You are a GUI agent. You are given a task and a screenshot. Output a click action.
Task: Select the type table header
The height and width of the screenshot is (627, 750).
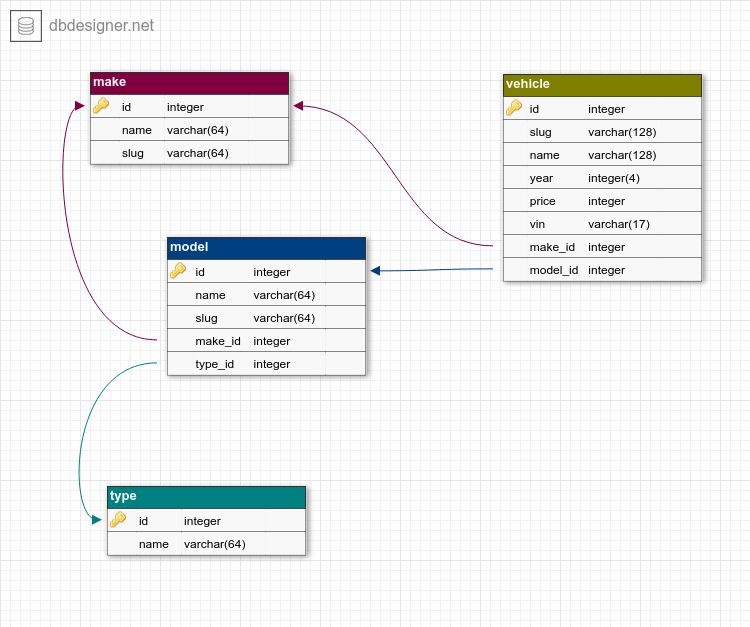(x=207, y=497)
